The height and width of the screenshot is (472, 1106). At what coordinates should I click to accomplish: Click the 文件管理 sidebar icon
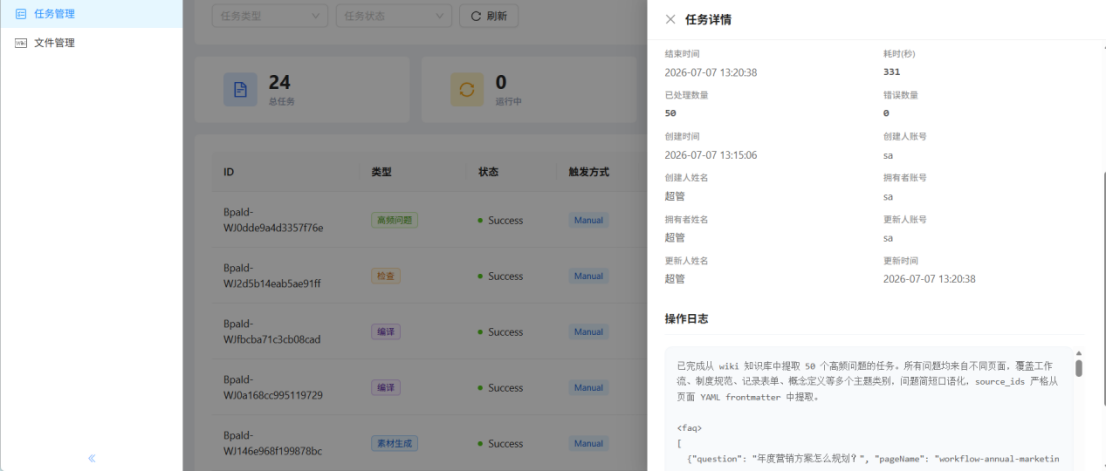click(x=20, y=43)
